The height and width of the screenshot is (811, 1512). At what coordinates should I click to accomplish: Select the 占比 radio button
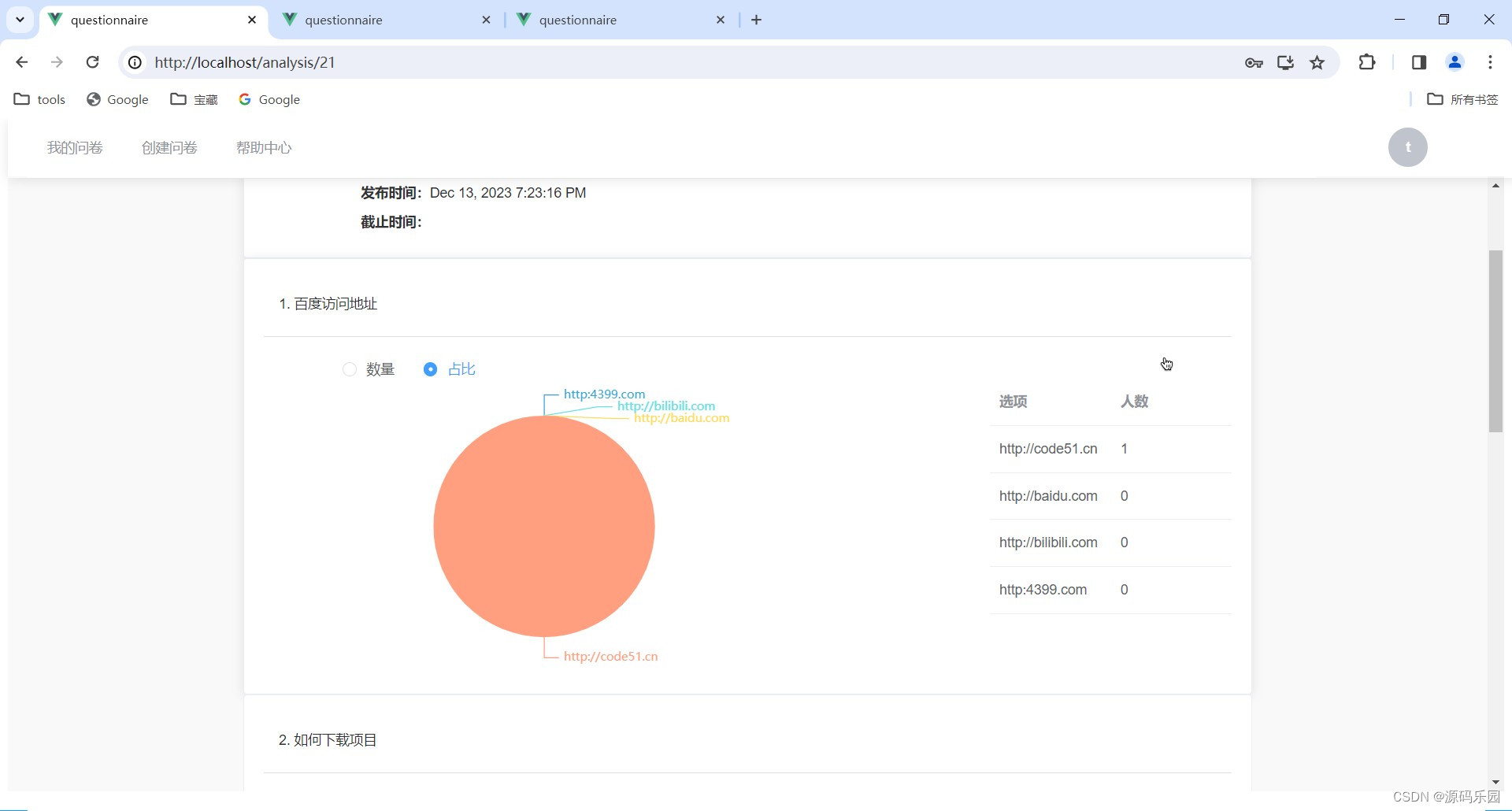point(430,368)
